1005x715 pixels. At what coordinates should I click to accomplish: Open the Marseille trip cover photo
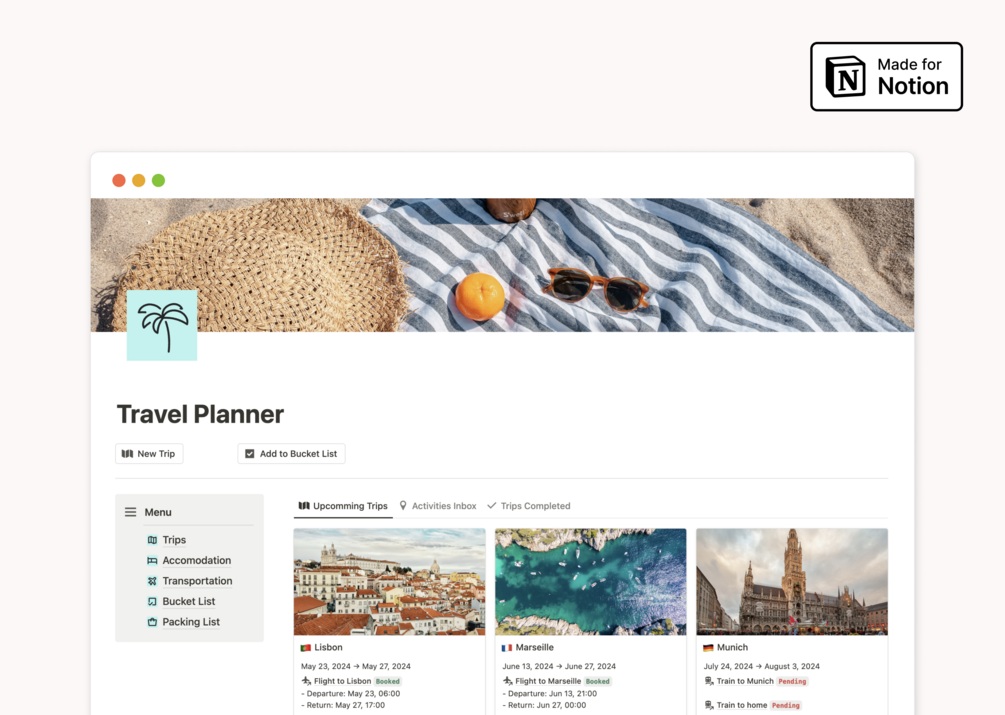point(590,582)
